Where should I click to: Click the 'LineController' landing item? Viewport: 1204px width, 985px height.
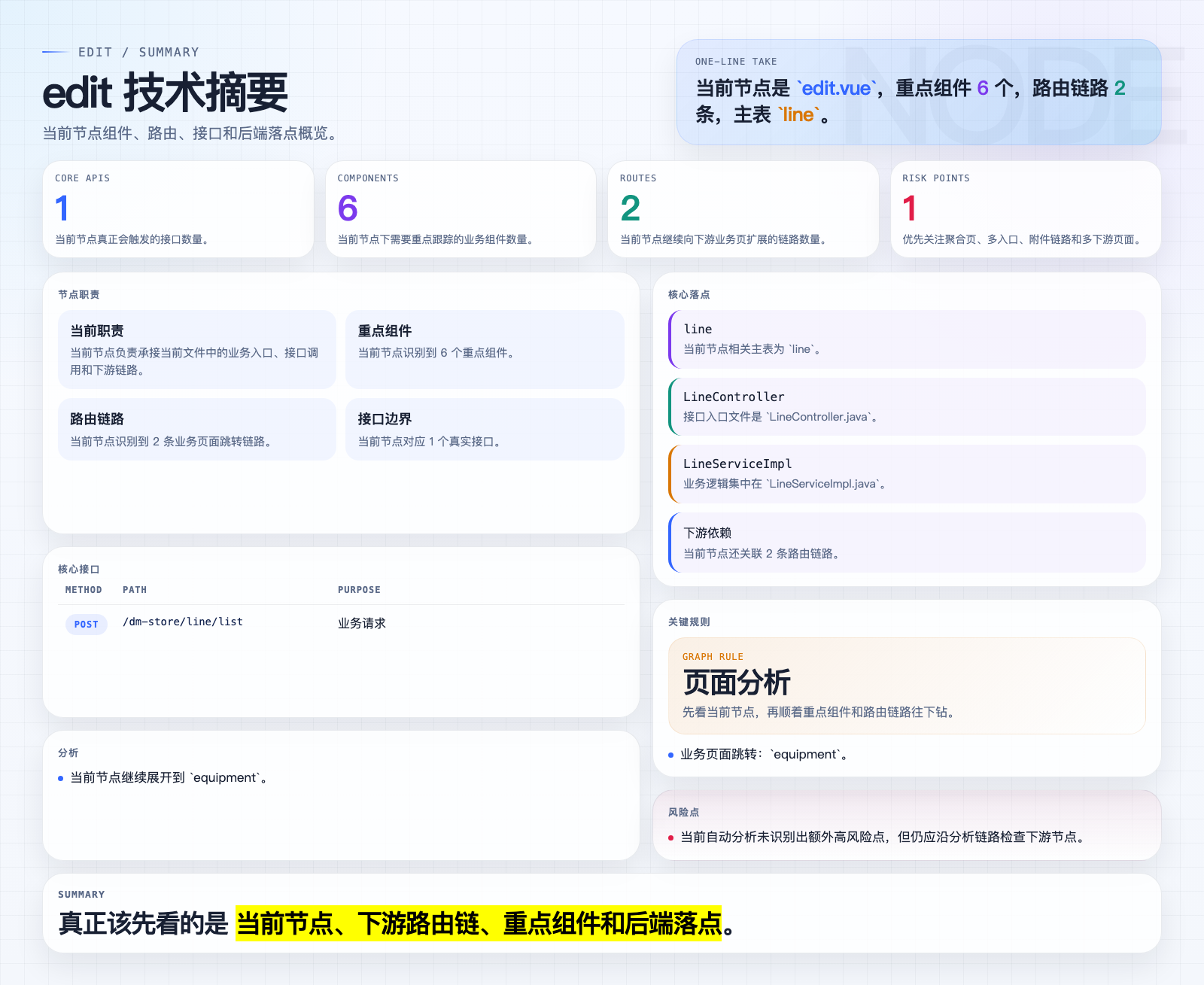coord(907,406)
